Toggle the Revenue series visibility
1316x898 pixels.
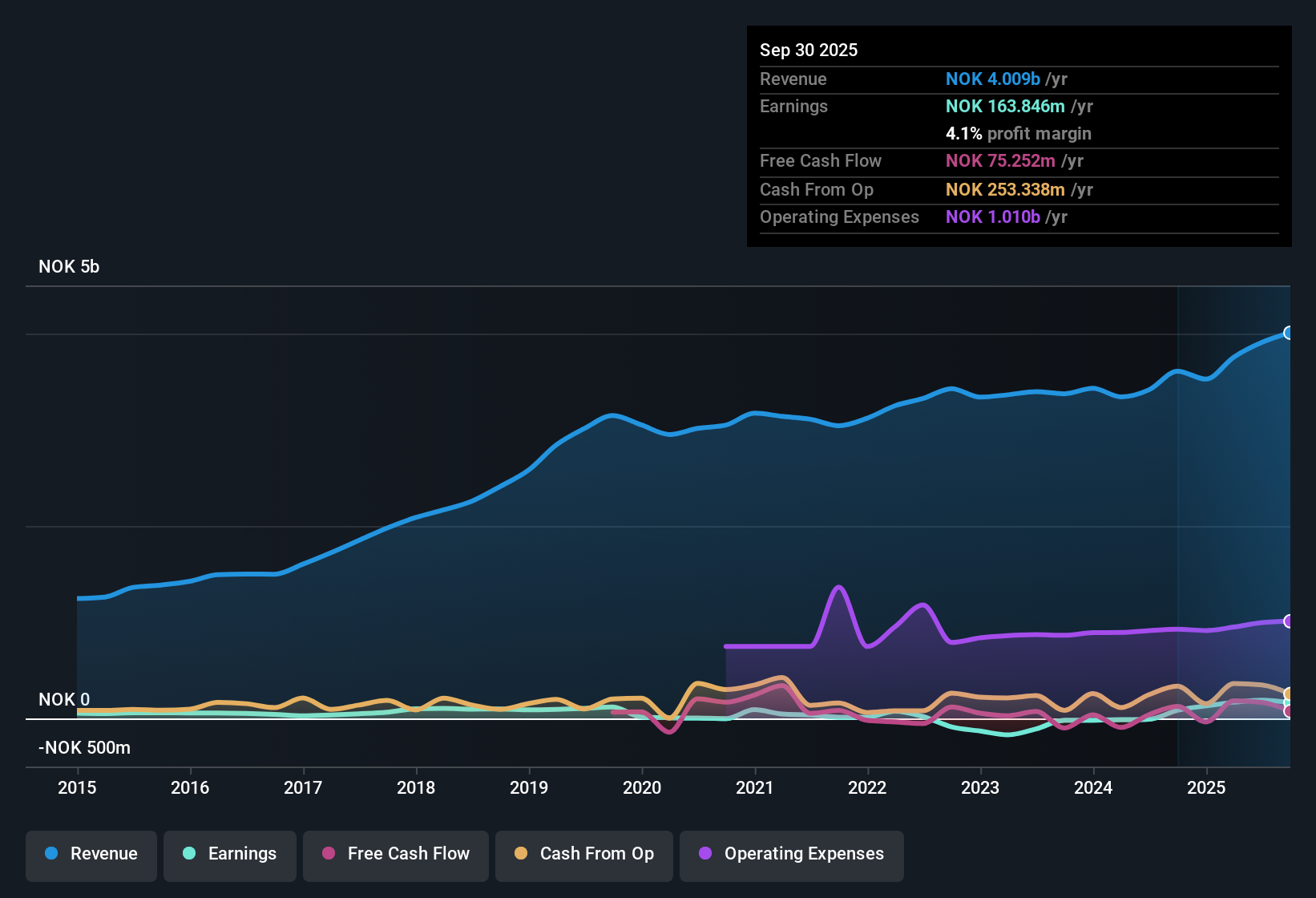[x=91, y=854]
